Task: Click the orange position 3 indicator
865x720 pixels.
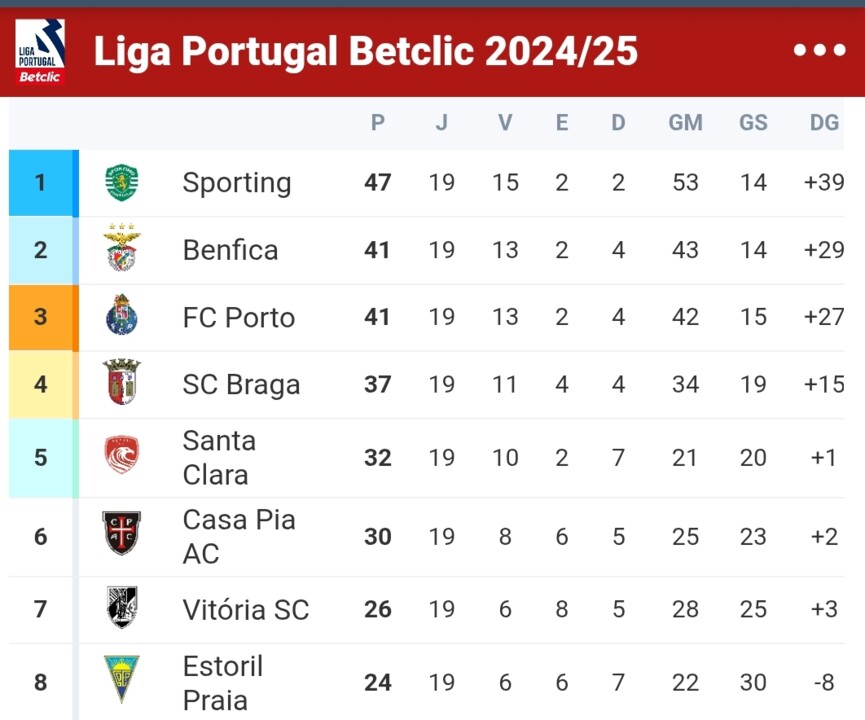Action: [x=41, y=317]
